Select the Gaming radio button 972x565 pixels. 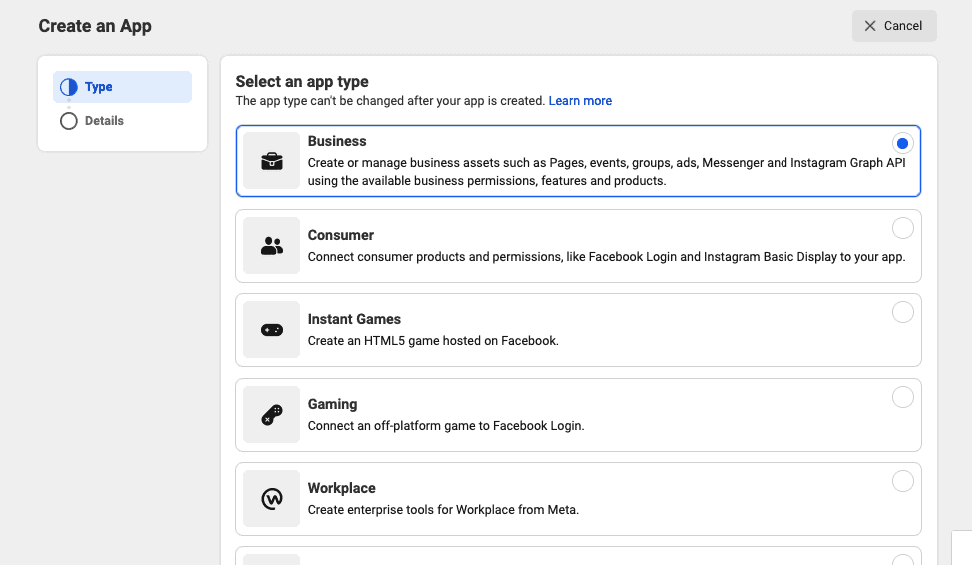tap(903, 397)
